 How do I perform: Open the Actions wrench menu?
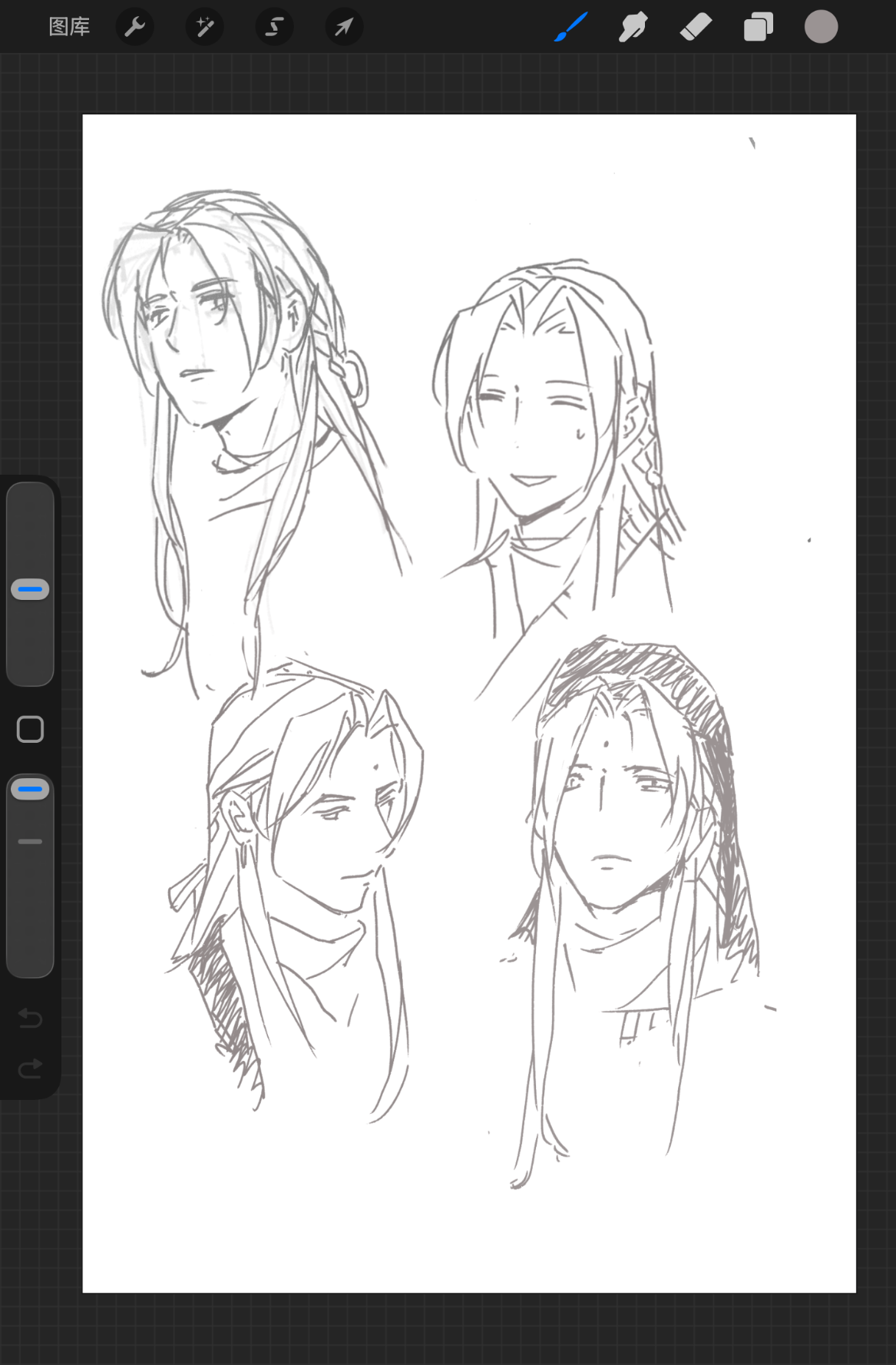point(135,27)
